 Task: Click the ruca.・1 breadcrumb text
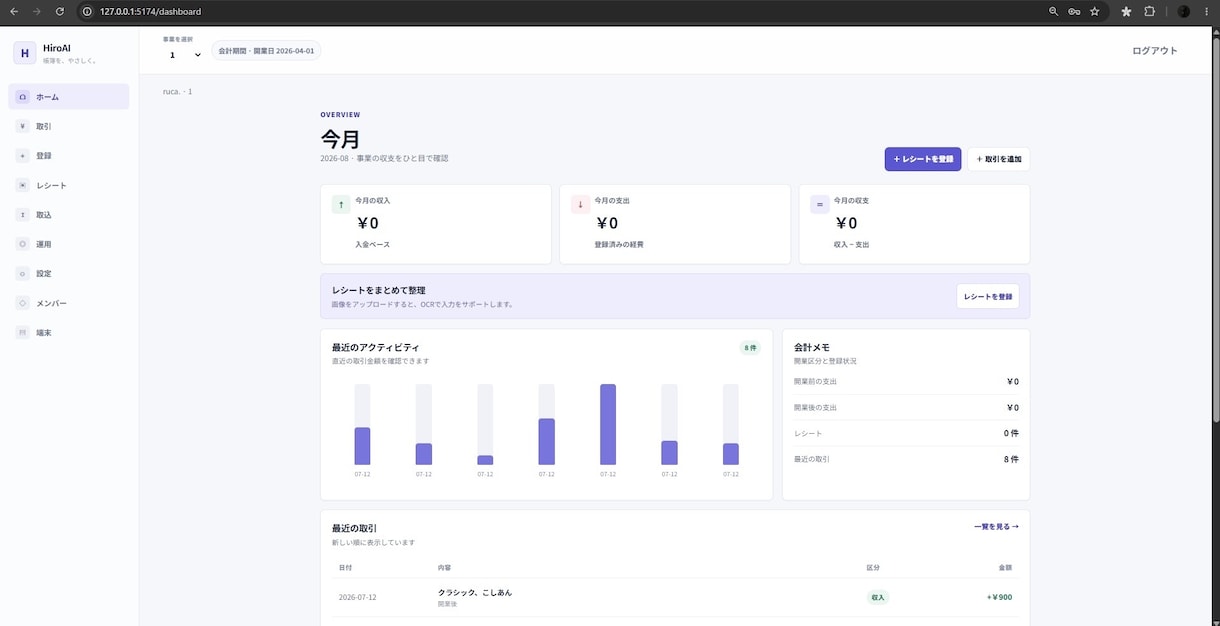178,91
